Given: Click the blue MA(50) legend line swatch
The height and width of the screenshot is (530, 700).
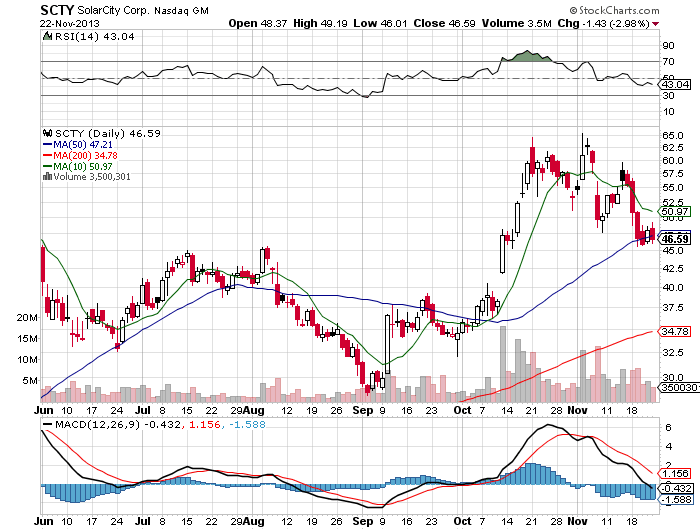Looking at the screenshot, I should (47, 145).
